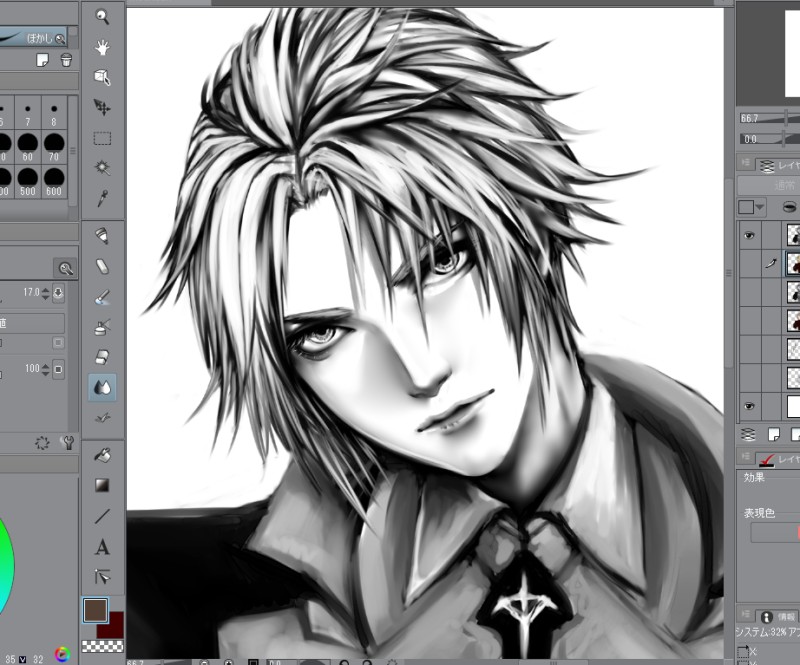Choose brush size preset 7
Screen dimensions: 800x665
point(28,114)
